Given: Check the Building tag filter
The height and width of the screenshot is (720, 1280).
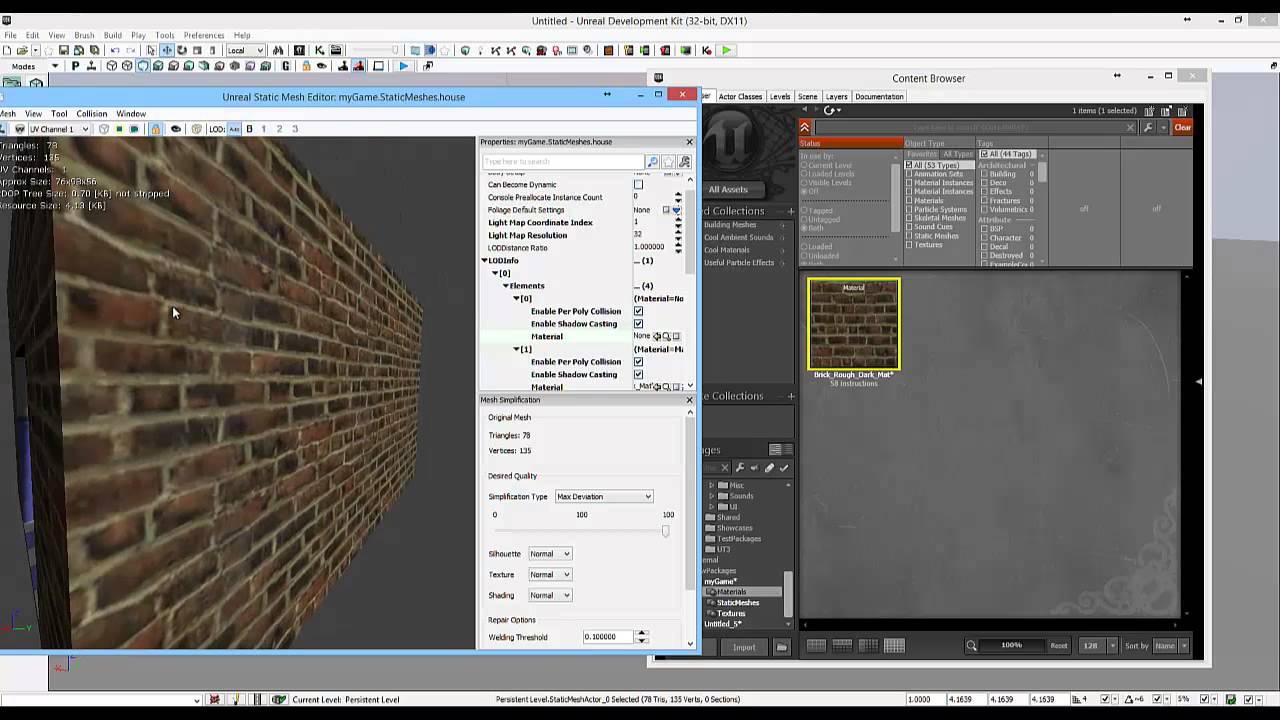Looking at the screenshot, I should click(x=984, y=174).
